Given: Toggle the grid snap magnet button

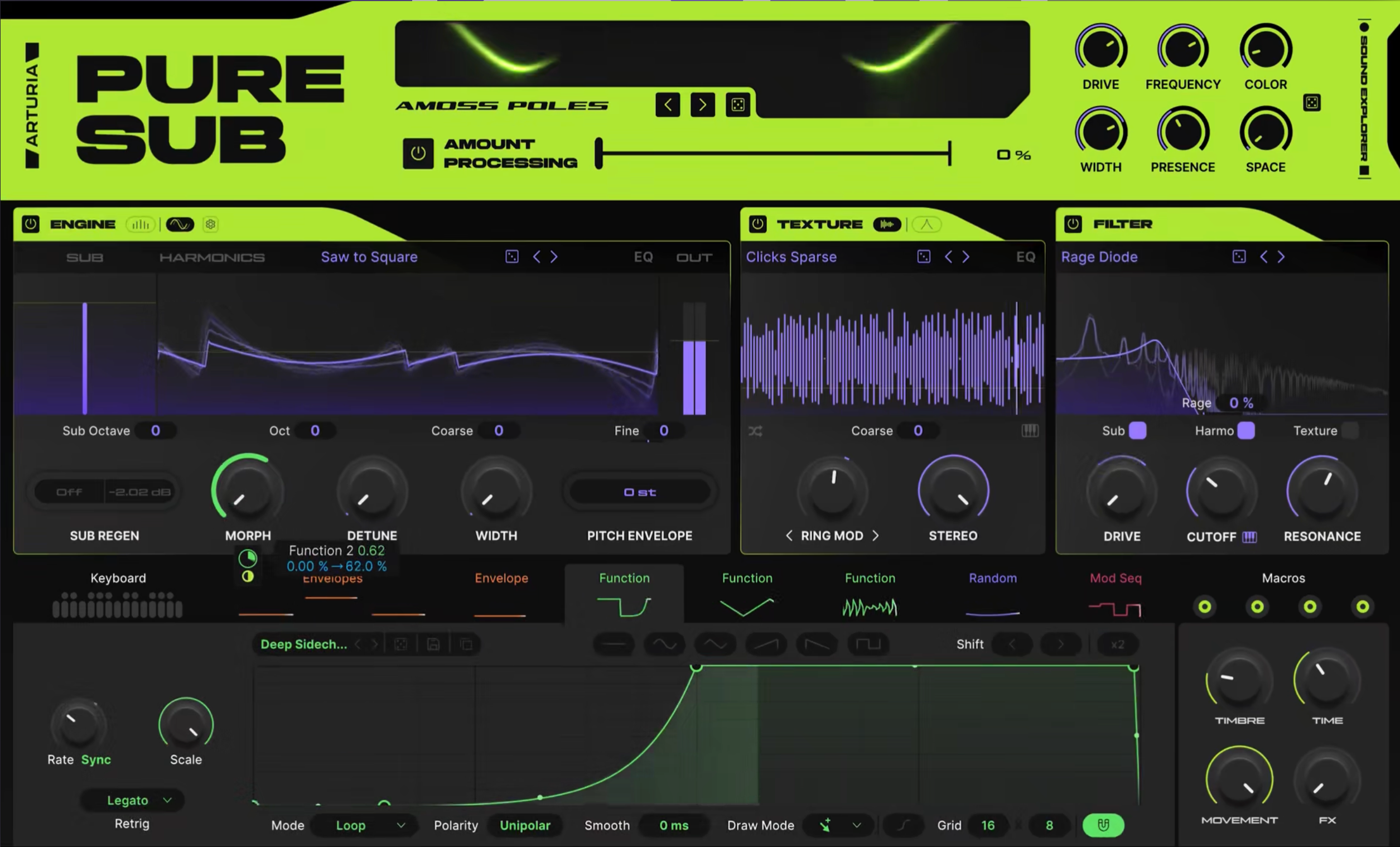Looking at the screenshot, I should tap(1103, 825).
